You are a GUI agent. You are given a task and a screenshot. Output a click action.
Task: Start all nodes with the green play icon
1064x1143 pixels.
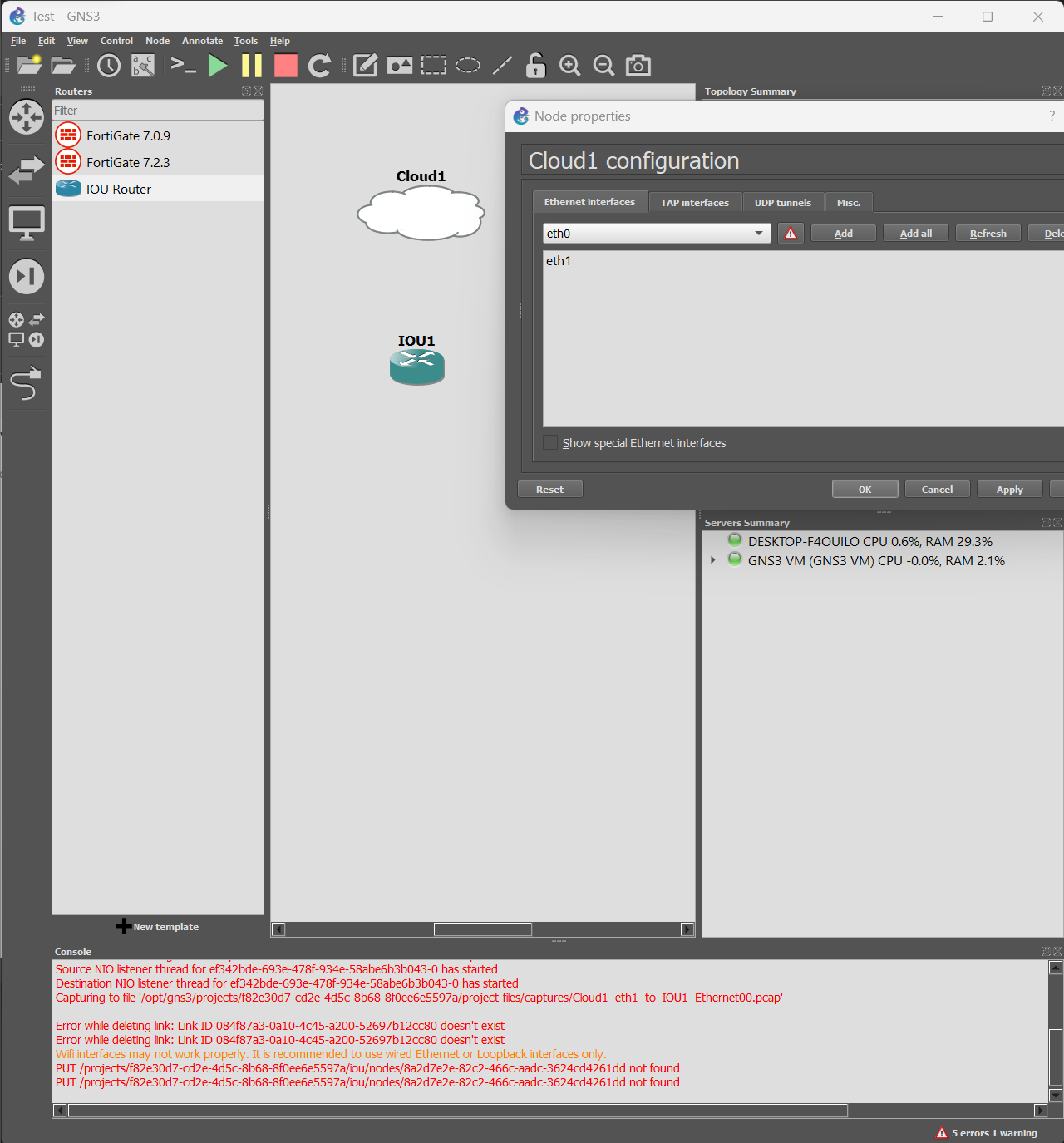click(217, 65)
